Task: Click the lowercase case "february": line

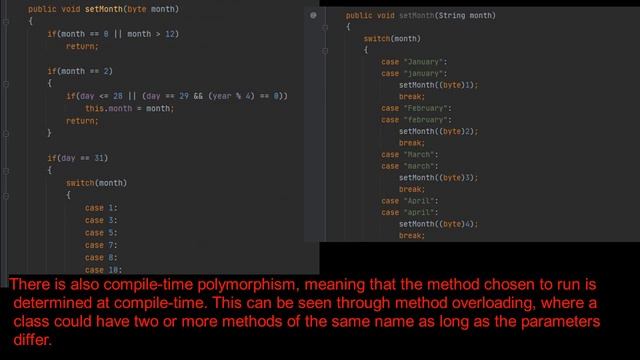Action: click(416, 120)
